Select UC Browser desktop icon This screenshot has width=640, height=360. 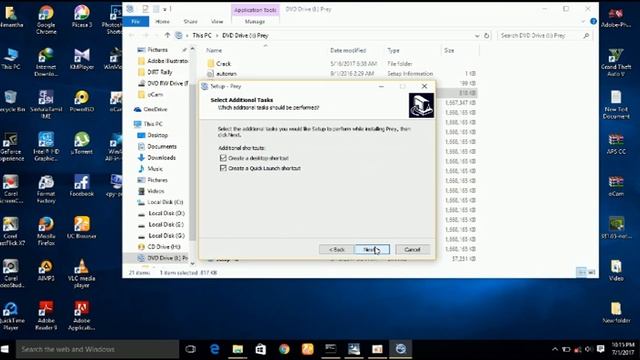[x=82, y=228]
